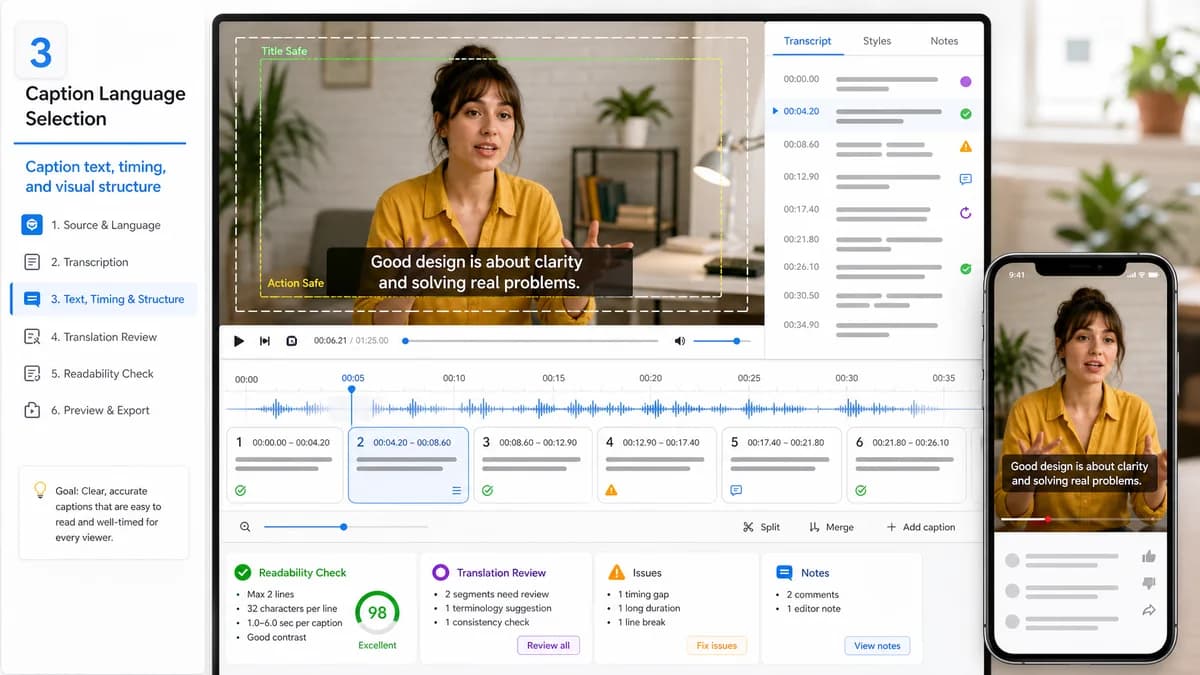
Task: Adjust the timeline zoom slider
Action: (346, 527)
